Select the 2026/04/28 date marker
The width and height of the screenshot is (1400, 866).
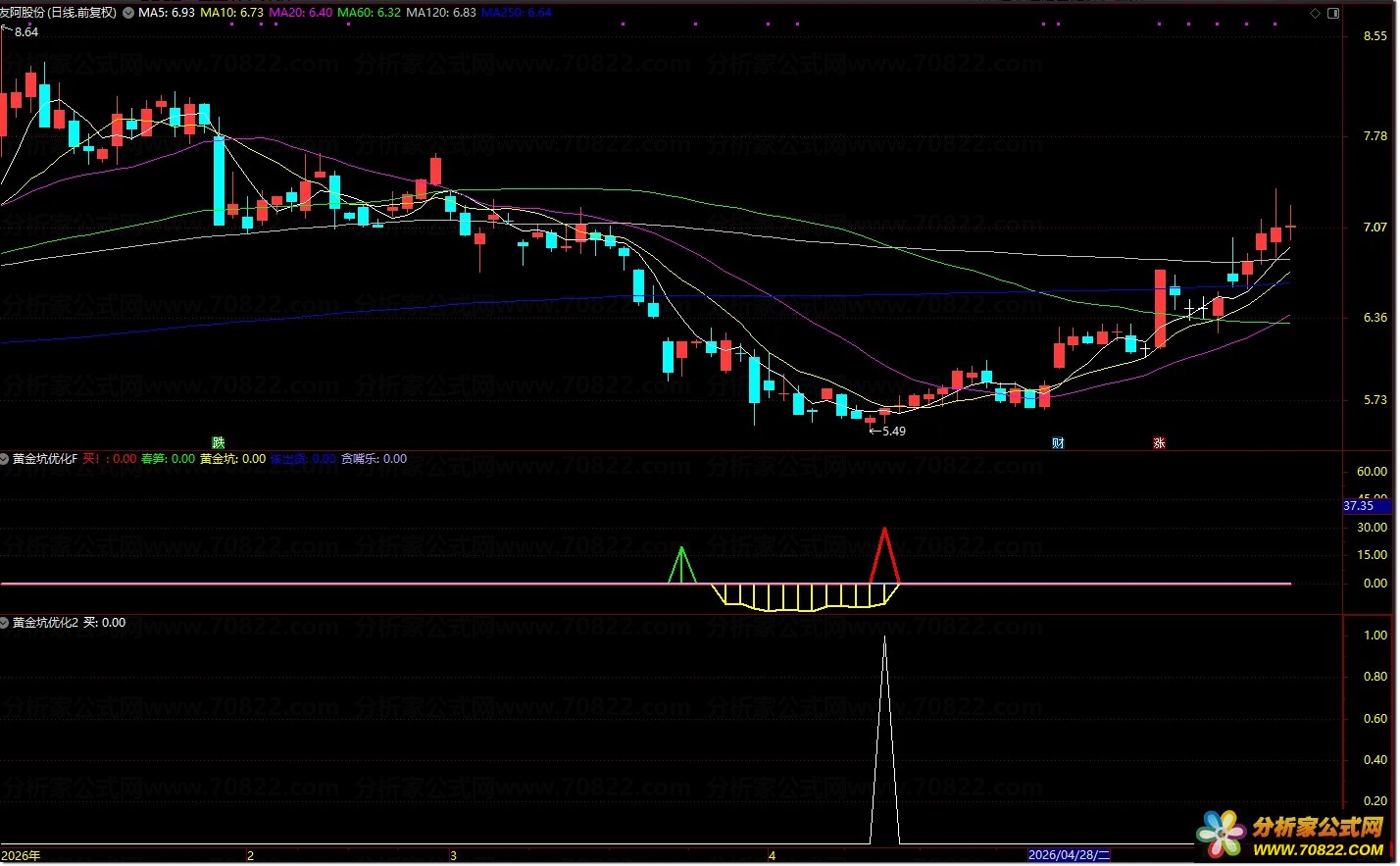point(1069,855)
